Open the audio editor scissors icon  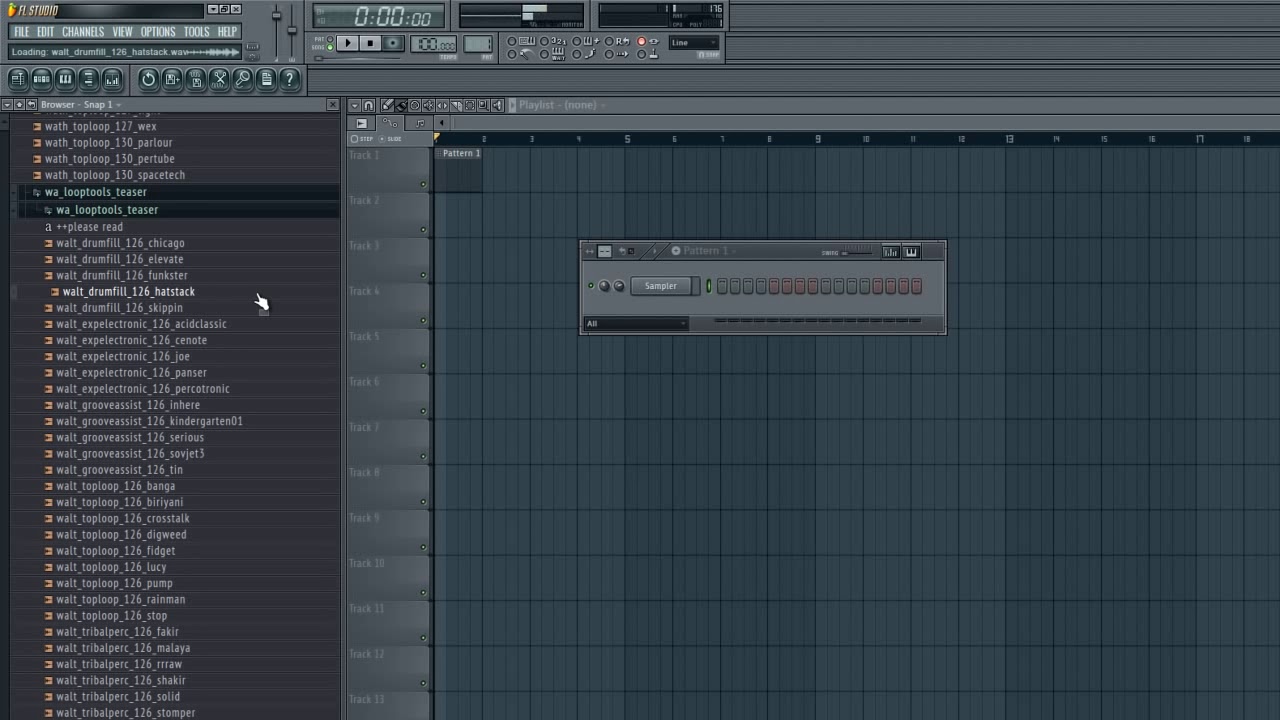point(219,79)
